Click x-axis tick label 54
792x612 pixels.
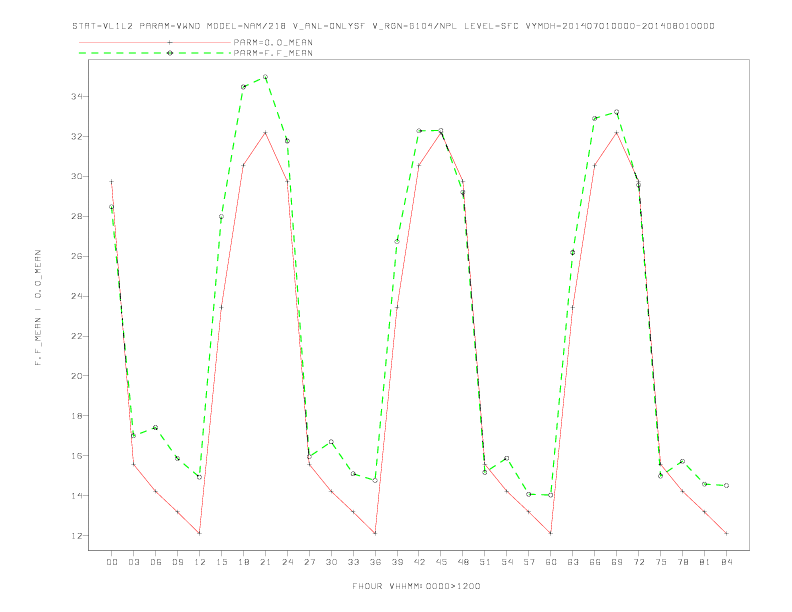click(x=507, y=562)
